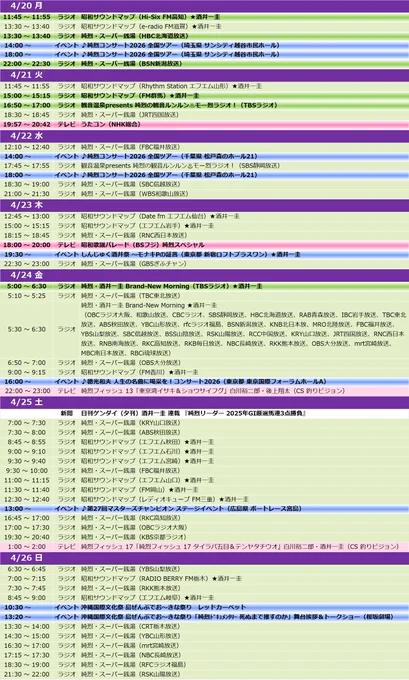Select the RNC西日本放送 18:15 row
Screen dimensions: 409x680
204,235
